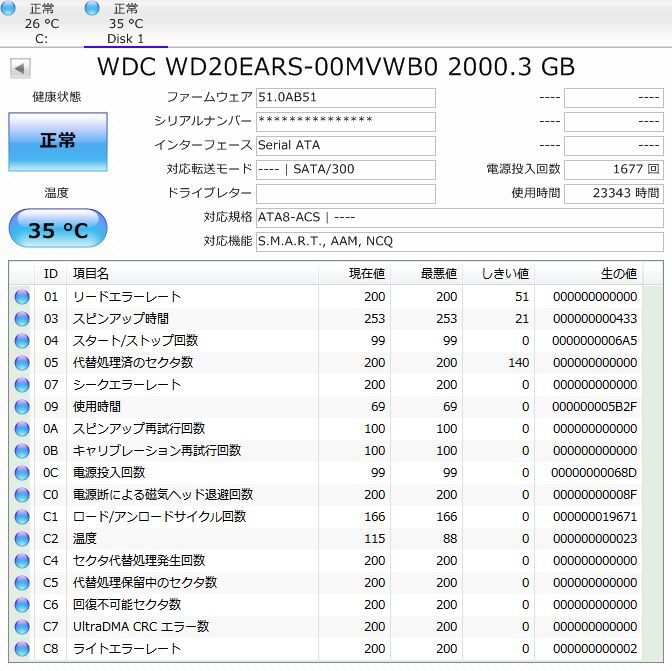Screen dimensions: 672x671
Task: Click the blue status orb above Disk 1
Action: [92, 8]
